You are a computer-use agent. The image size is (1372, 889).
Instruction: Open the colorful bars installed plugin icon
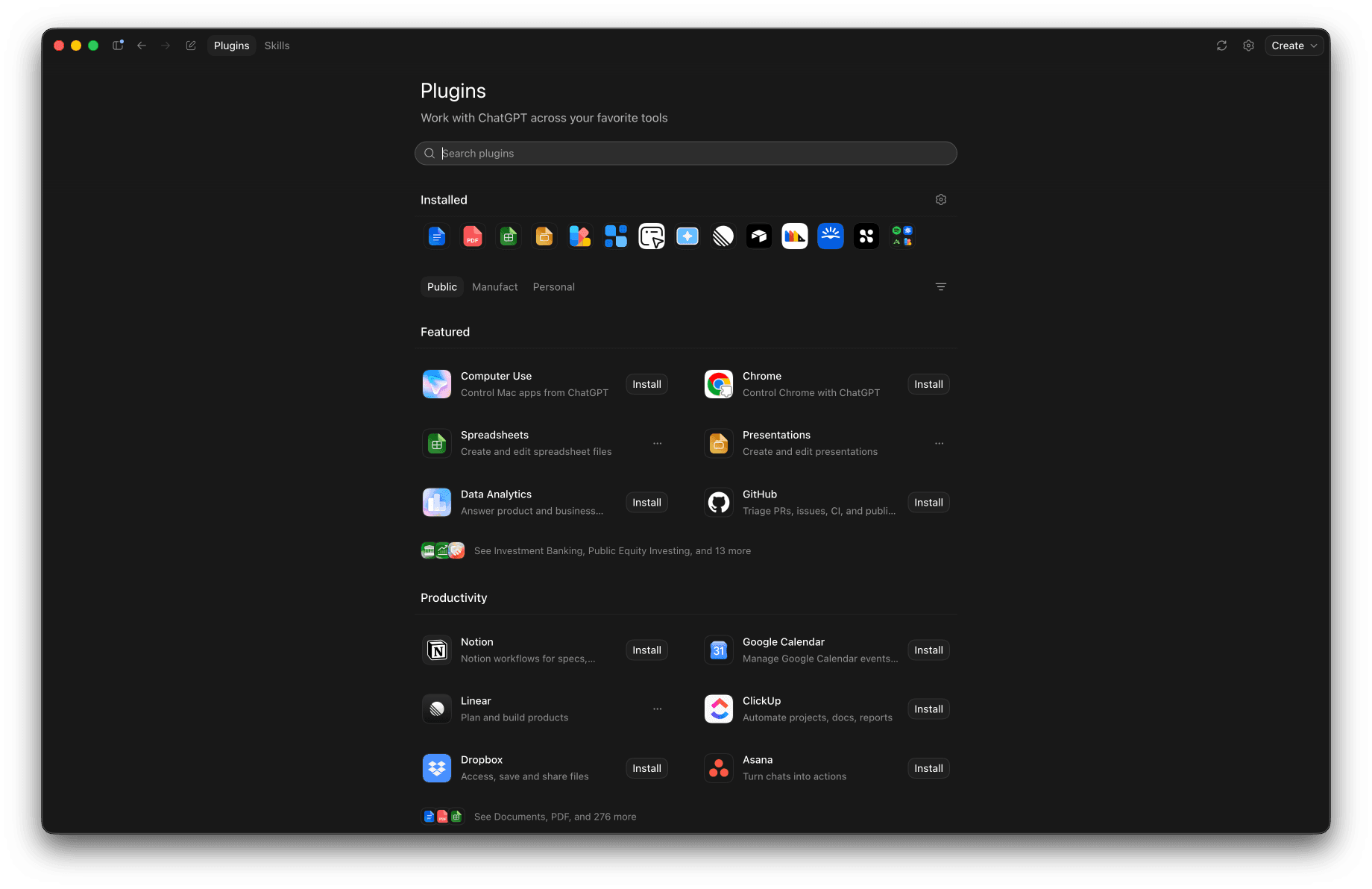[795, 236]
